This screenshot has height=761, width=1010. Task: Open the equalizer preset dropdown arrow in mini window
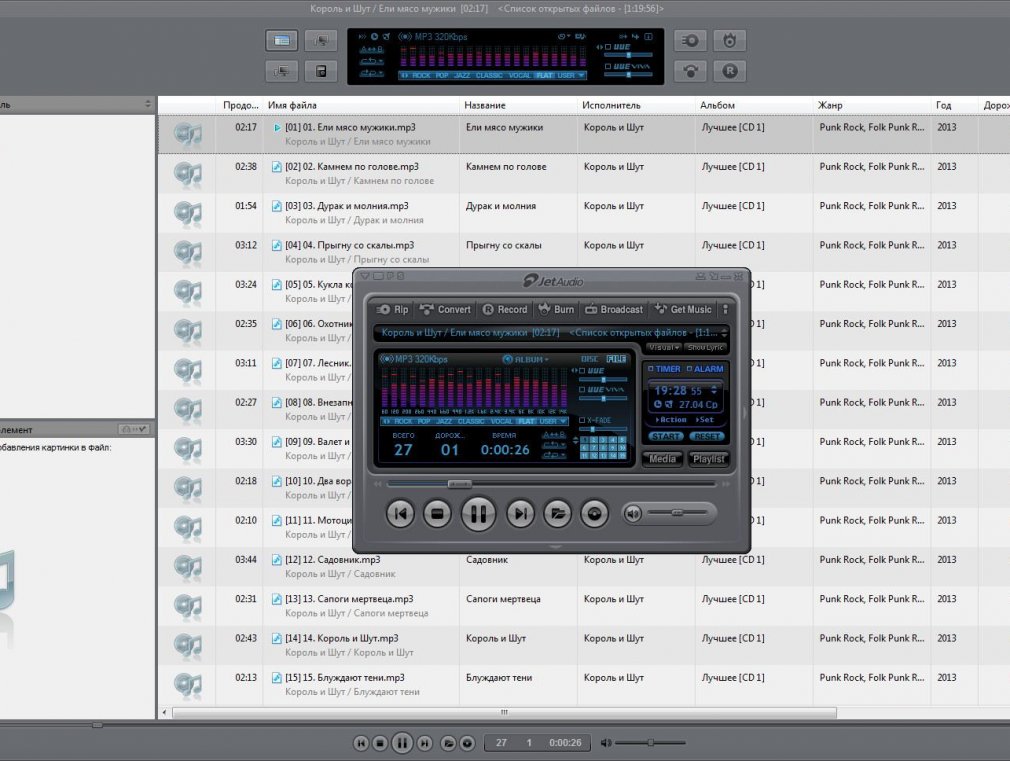click(564, 421)
